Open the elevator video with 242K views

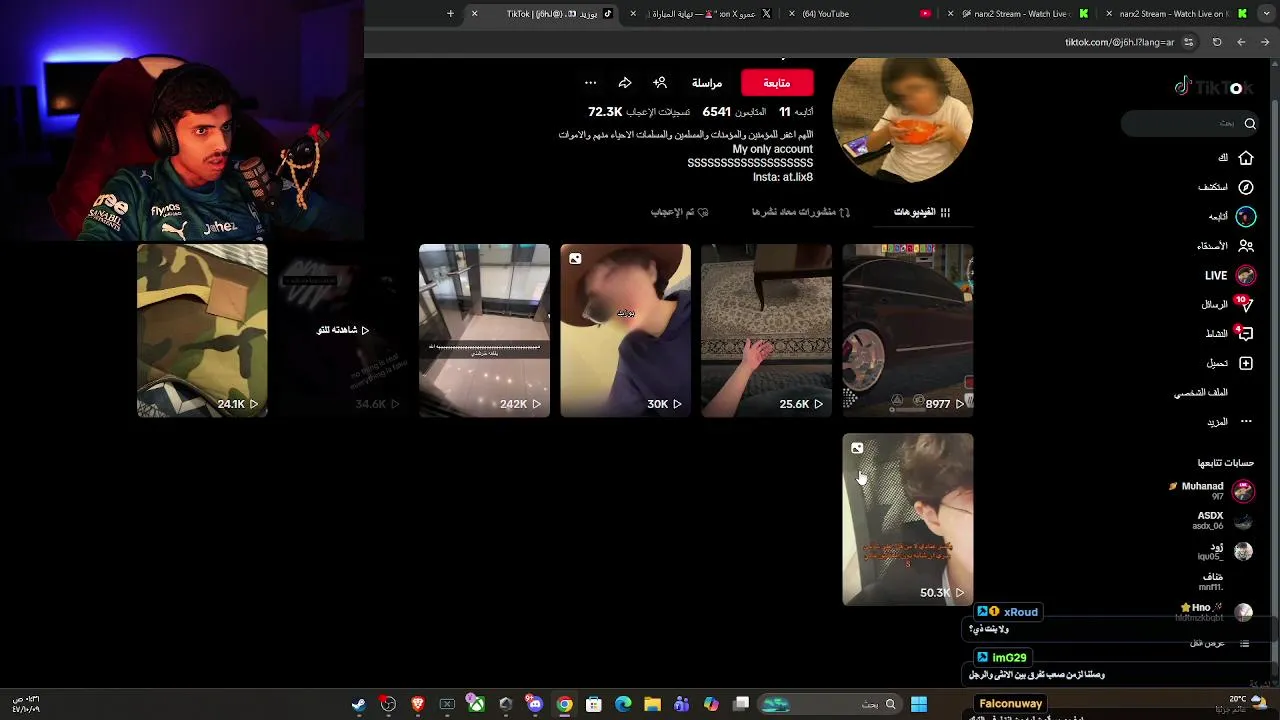(x=484, y=330)
